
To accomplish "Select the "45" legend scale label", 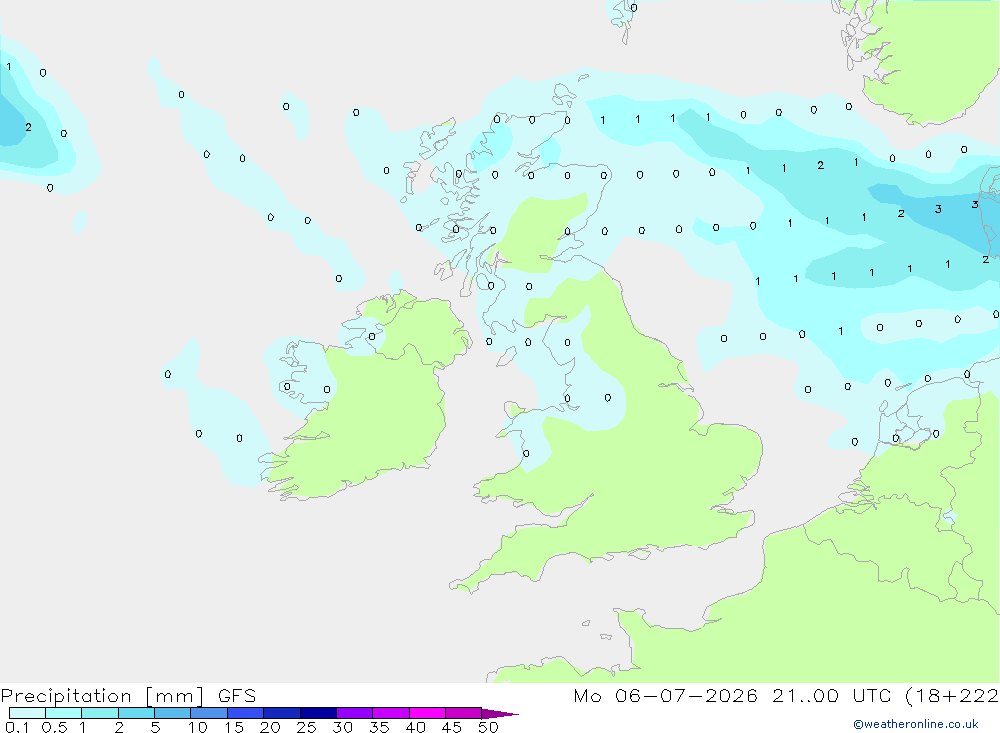I will [452, 727].
